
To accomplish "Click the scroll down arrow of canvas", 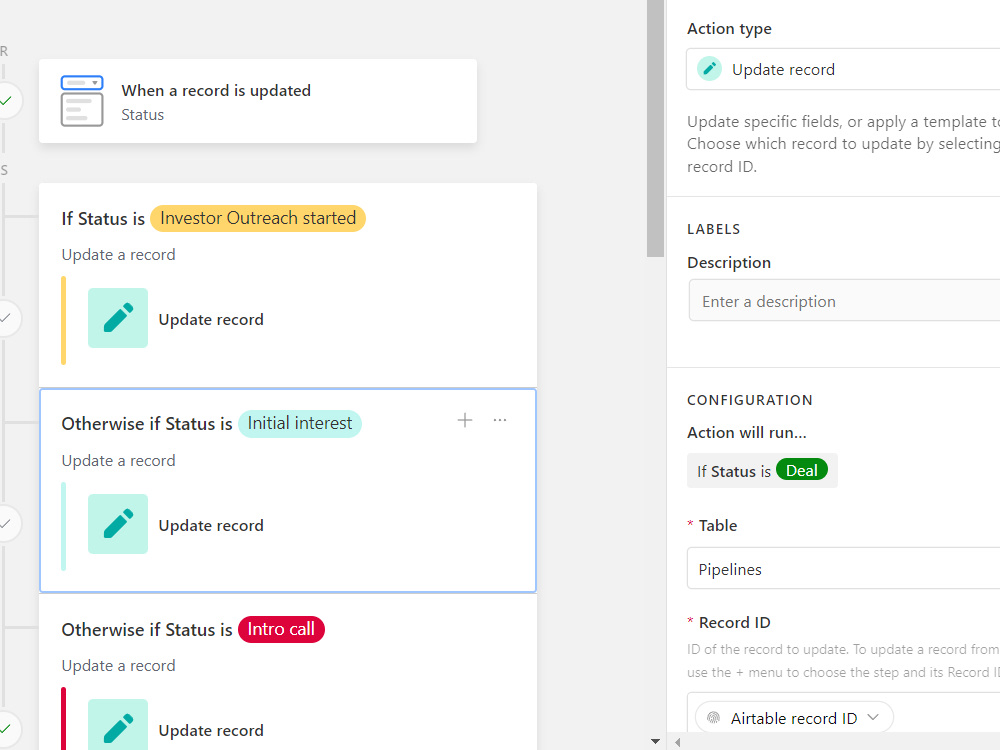I will coord(655,741).
